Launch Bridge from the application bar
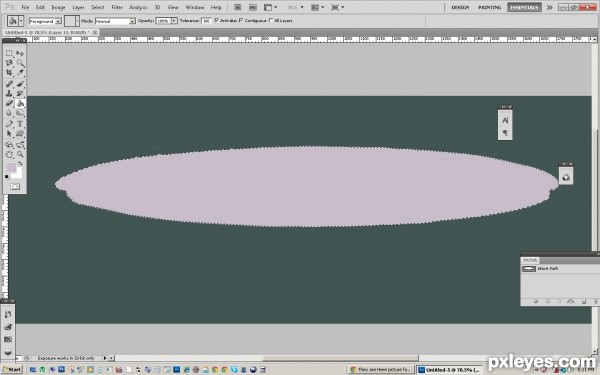Viewport: 600px width, 375px height. [x=238, y=7]
